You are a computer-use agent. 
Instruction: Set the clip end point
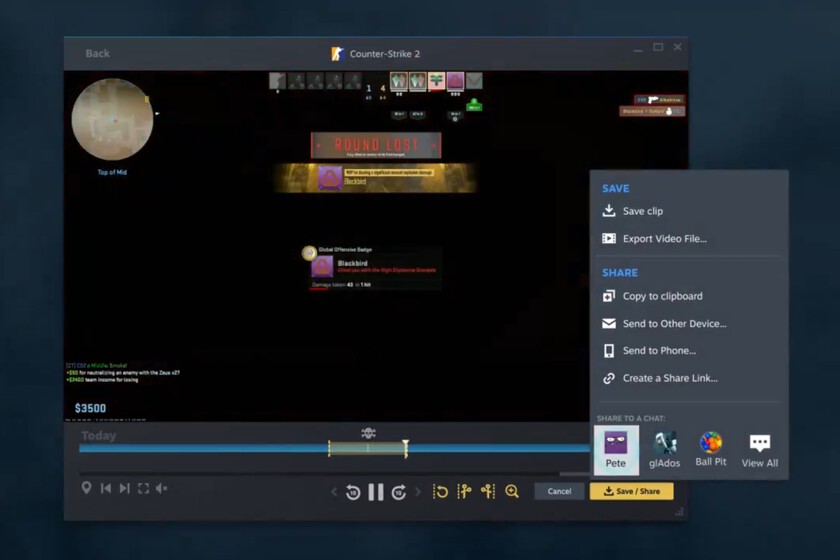488,491
